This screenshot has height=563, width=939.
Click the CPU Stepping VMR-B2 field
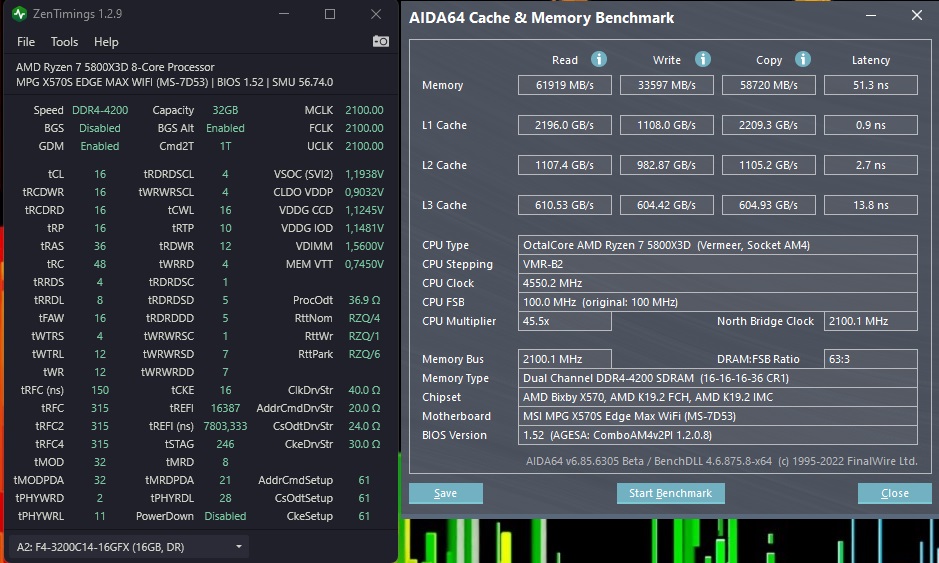tap(717, 264)
